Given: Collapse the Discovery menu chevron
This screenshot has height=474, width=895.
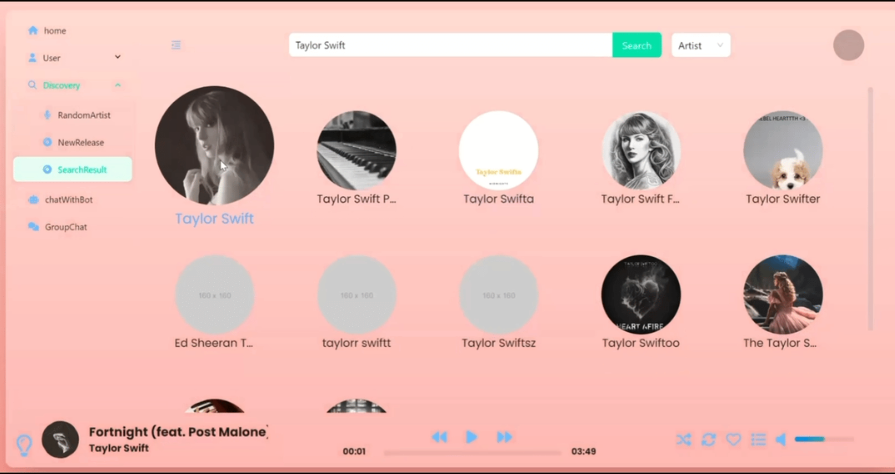Looking at the screenshot, I should (118, 85).
